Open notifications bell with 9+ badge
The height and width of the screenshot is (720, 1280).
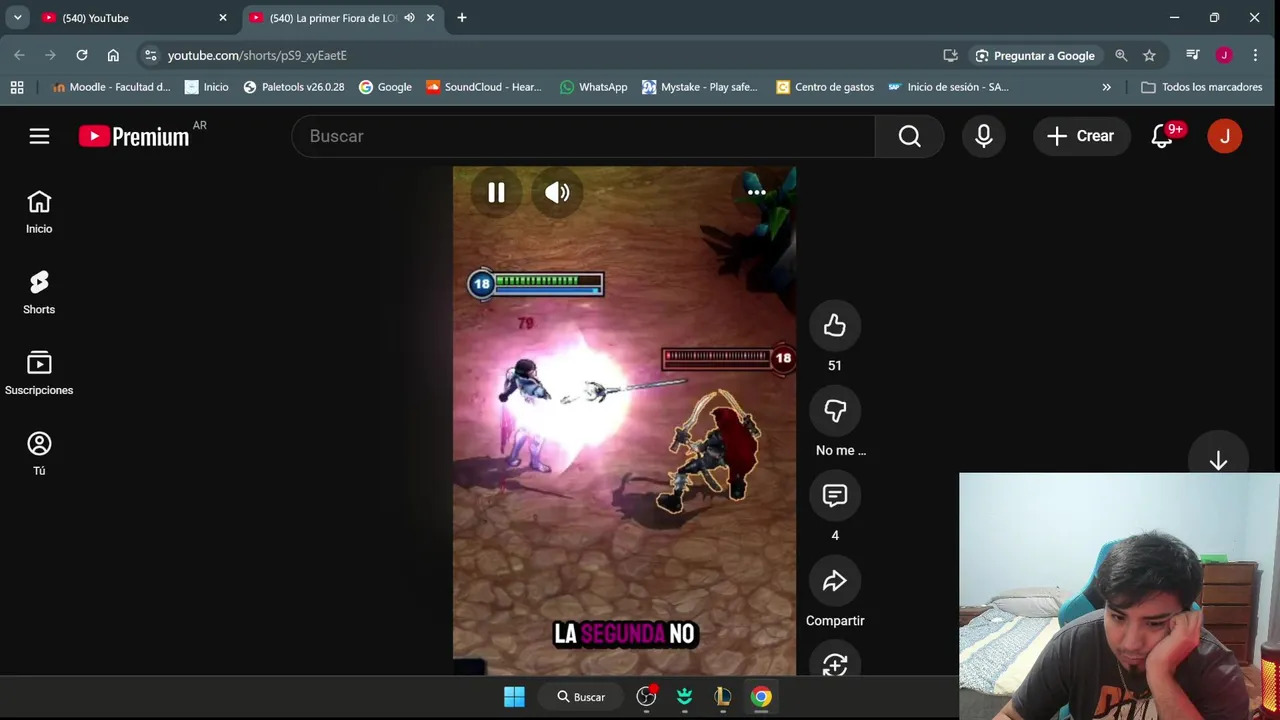pyautogui.click(x=1162, y=136)
